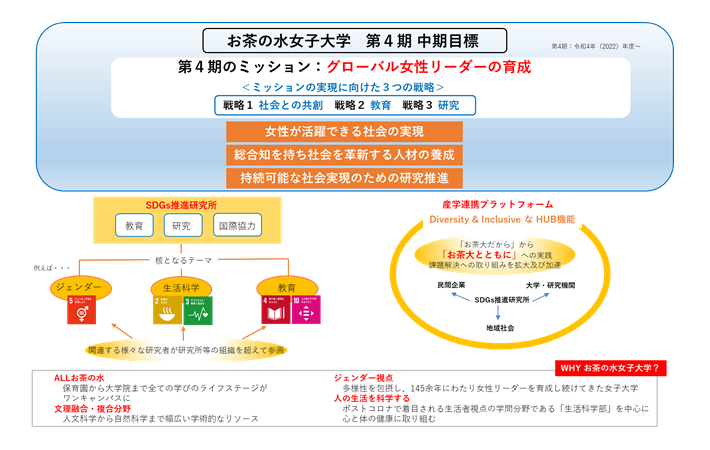Click the red text グローバル女性リーダーの育成
Screen dimensions: 710x450
pos(428,67)
